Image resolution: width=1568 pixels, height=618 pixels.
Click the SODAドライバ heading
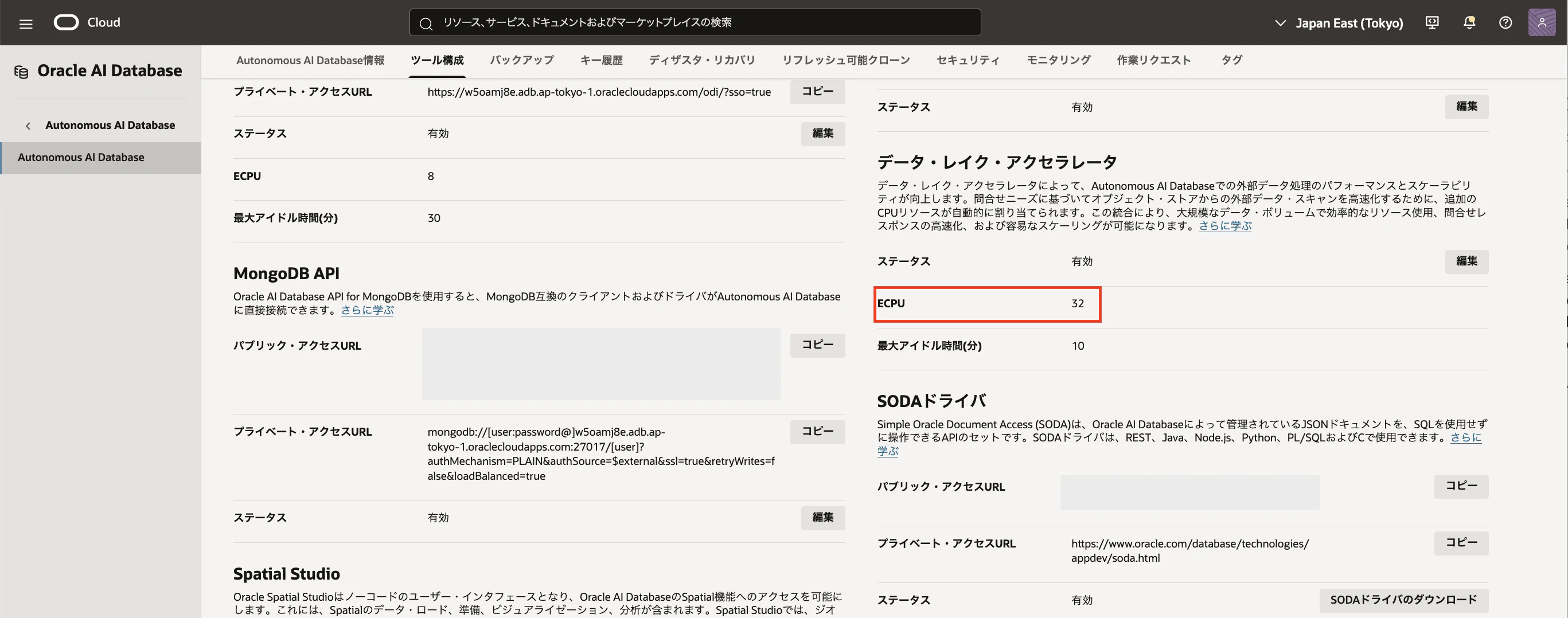(x=931, y=401)
